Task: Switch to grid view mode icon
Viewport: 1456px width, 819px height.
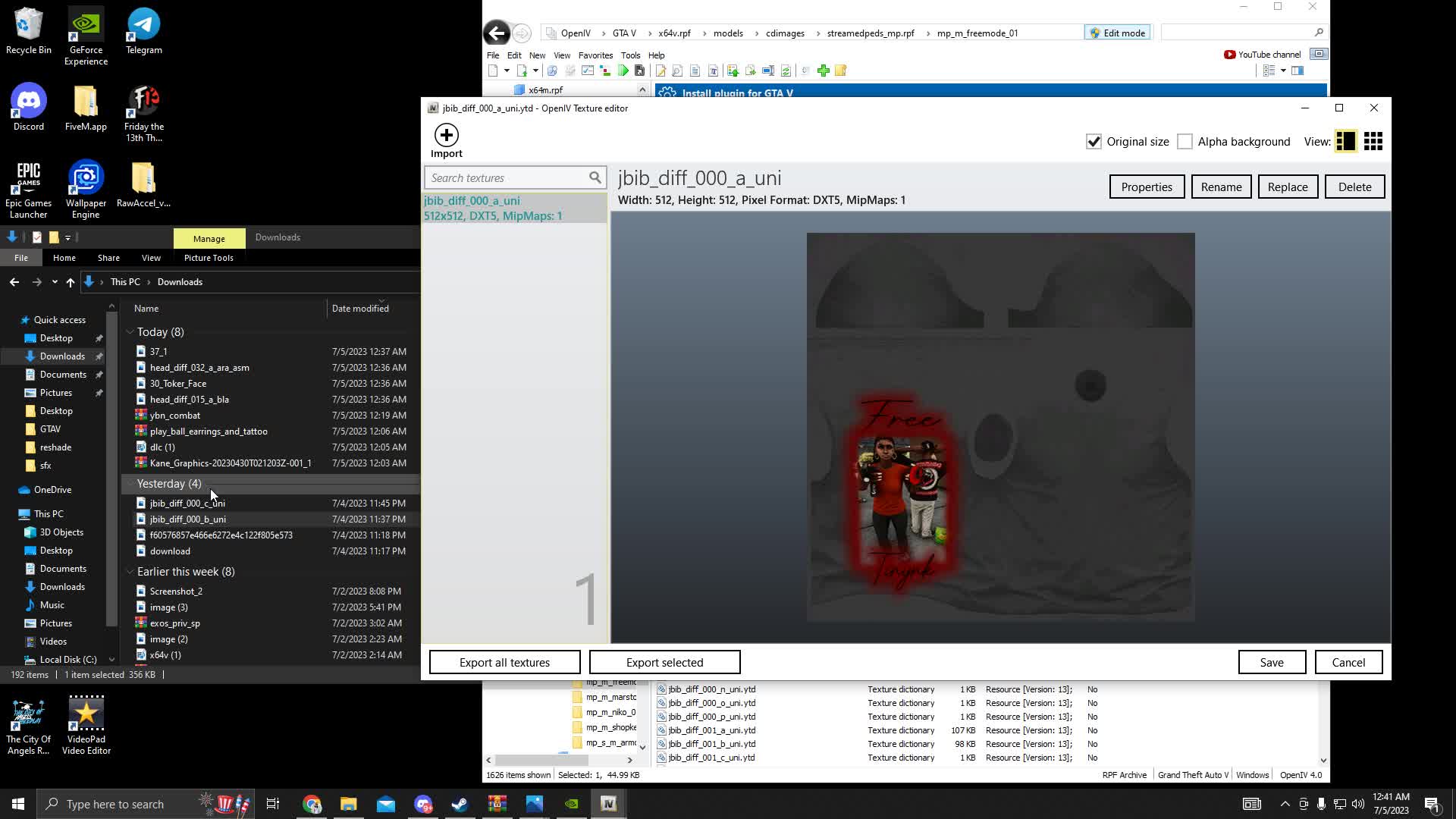Action: (x=1373, y=142)
